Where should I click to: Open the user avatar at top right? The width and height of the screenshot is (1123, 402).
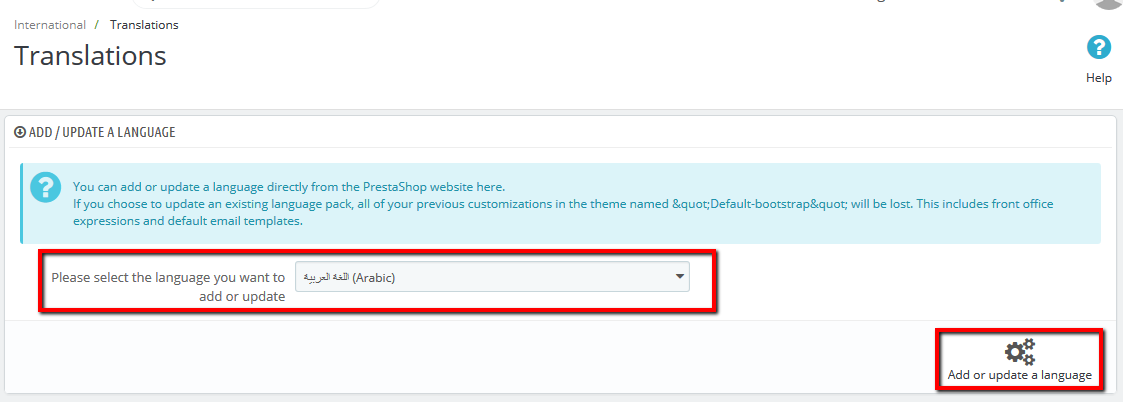1108,3
